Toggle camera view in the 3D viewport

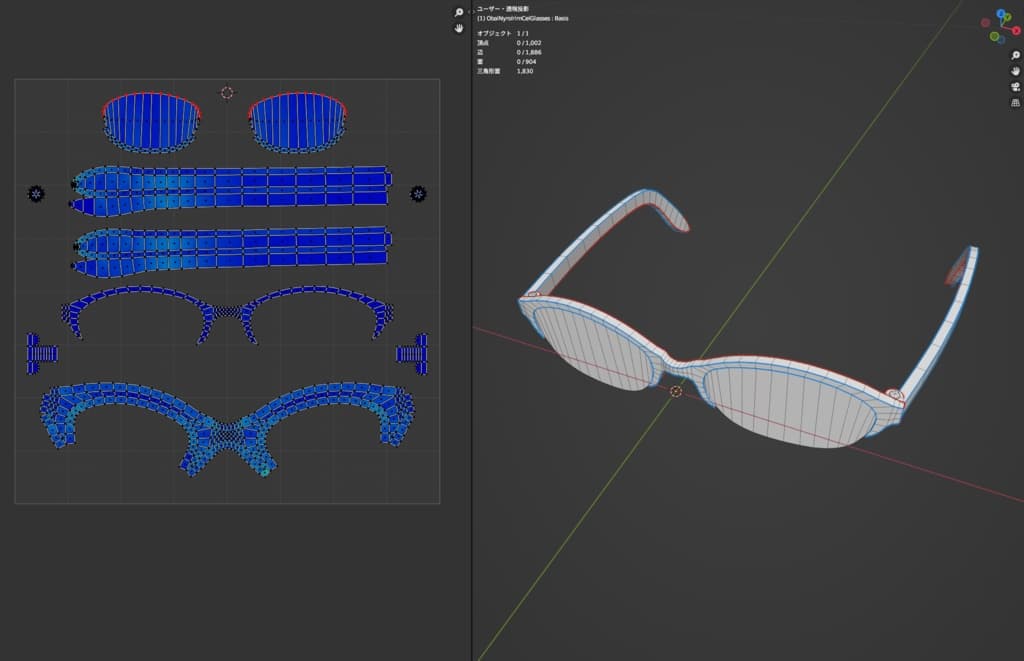coord(1014,87)
